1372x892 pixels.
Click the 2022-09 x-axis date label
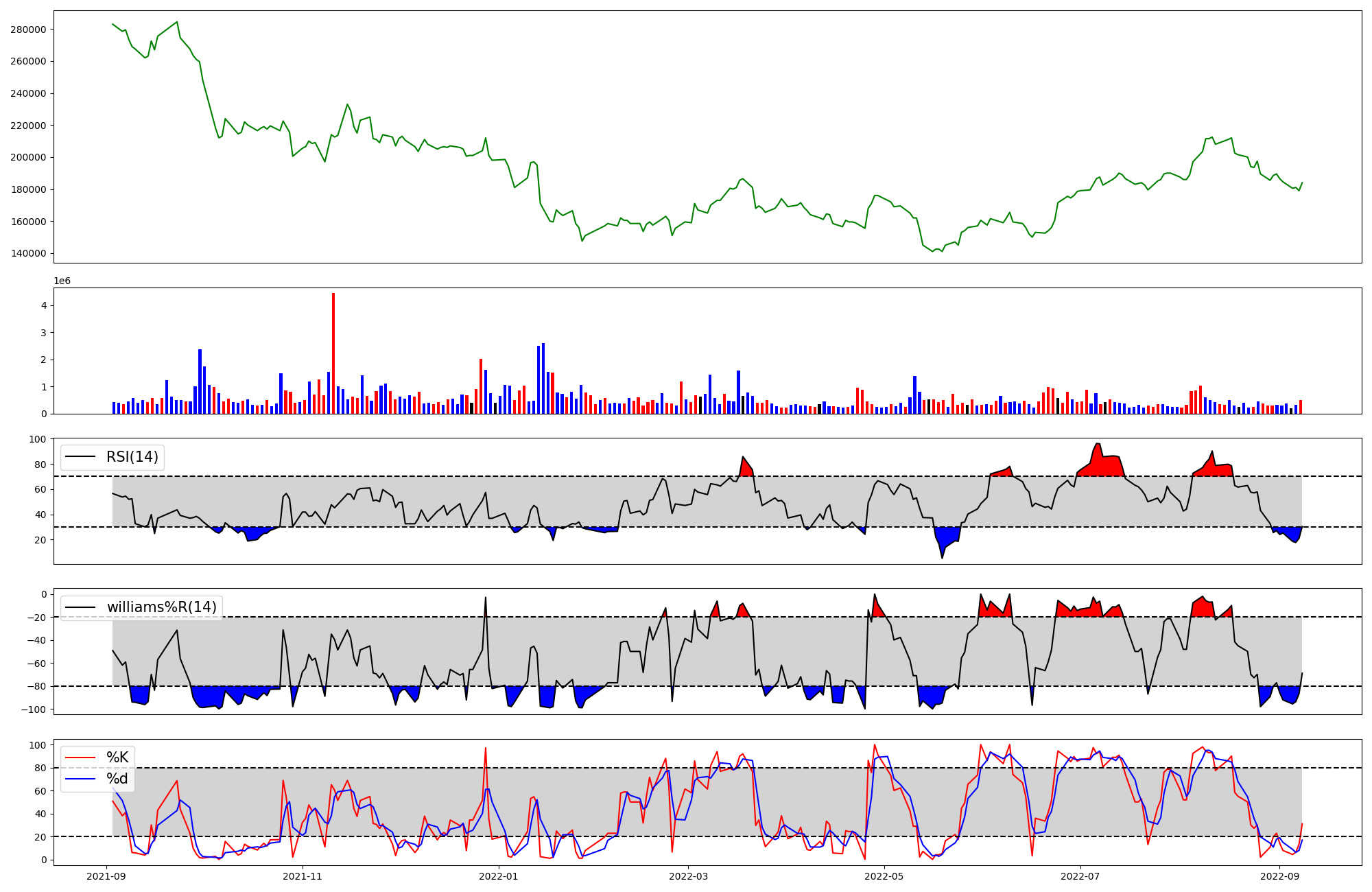(x=1280, y=876)
